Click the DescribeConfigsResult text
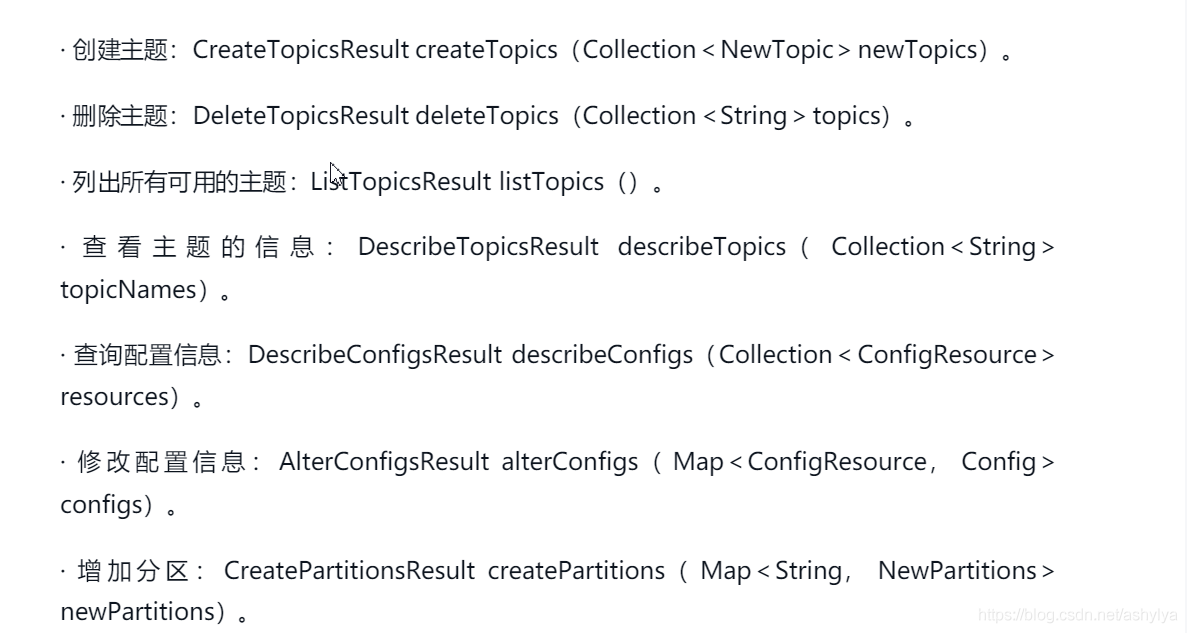 (375, 355)
